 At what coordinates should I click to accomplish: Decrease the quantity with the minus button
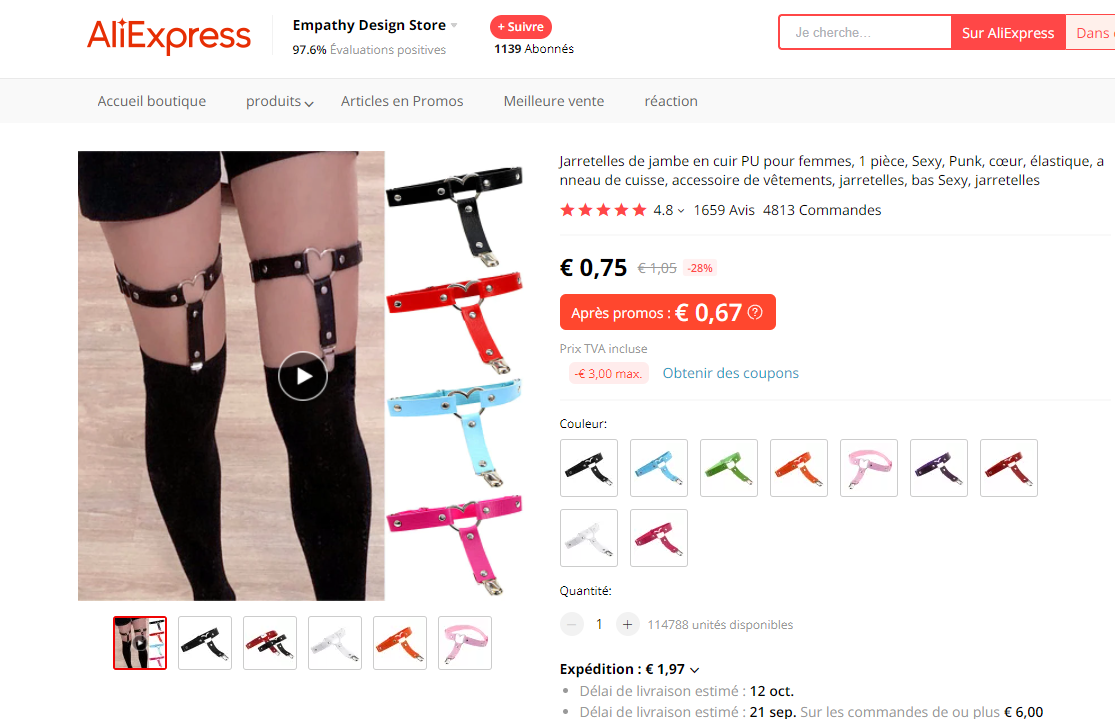point(572,624)
